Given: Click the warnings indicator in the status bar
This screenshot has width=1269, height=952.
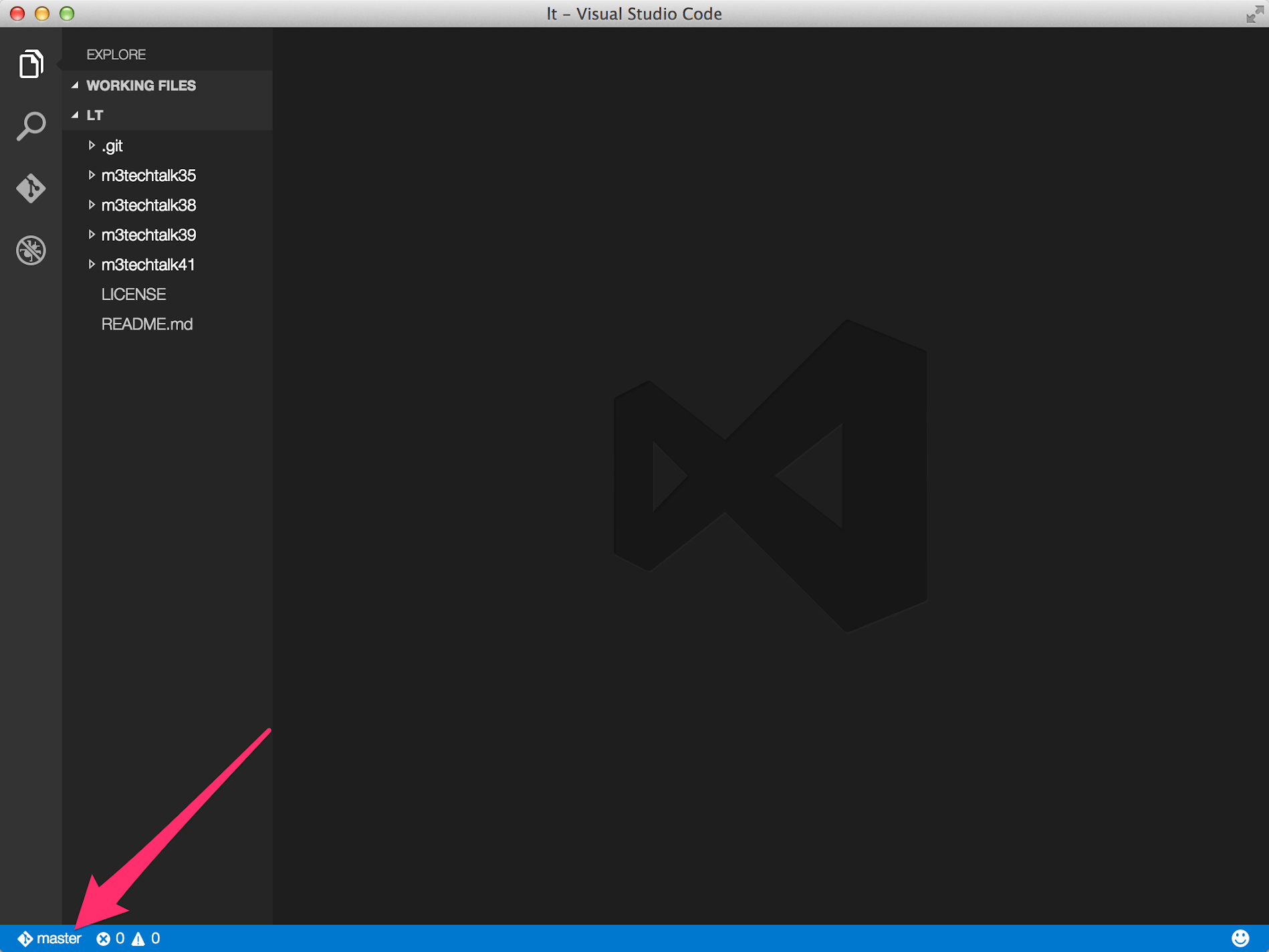Looking at the screenshot, I should (146, 937).
